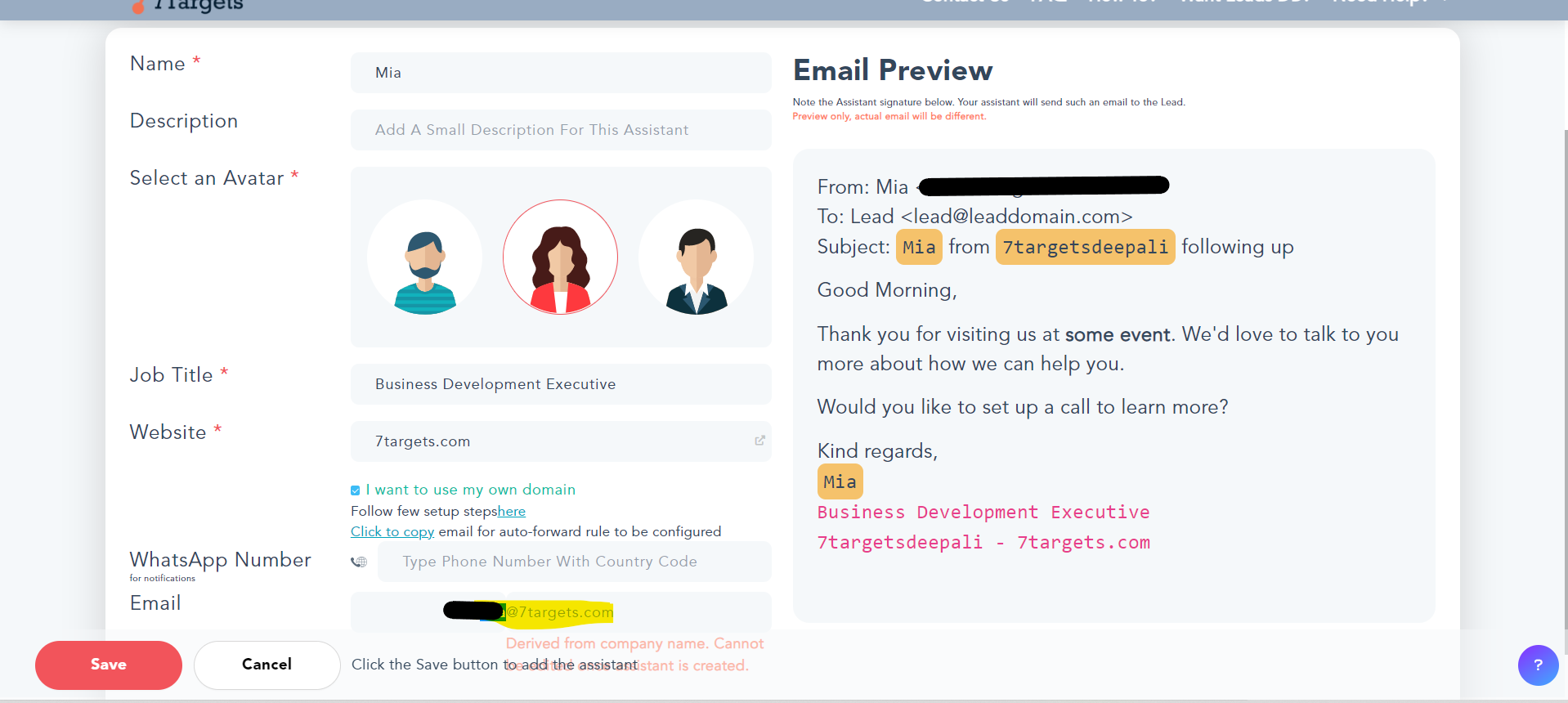Screen dimensions: 1568x703
Task: Click the 'Click to copy' email link
Action: tap(392, 531)
